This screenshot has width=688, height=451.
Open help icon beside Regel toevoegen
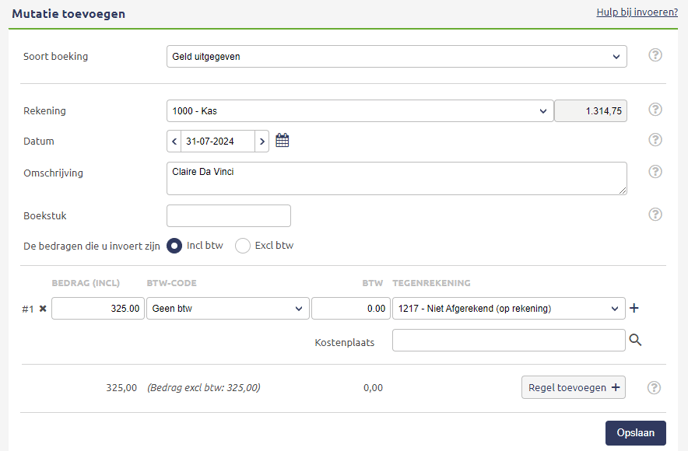click(x=655, y=388)
